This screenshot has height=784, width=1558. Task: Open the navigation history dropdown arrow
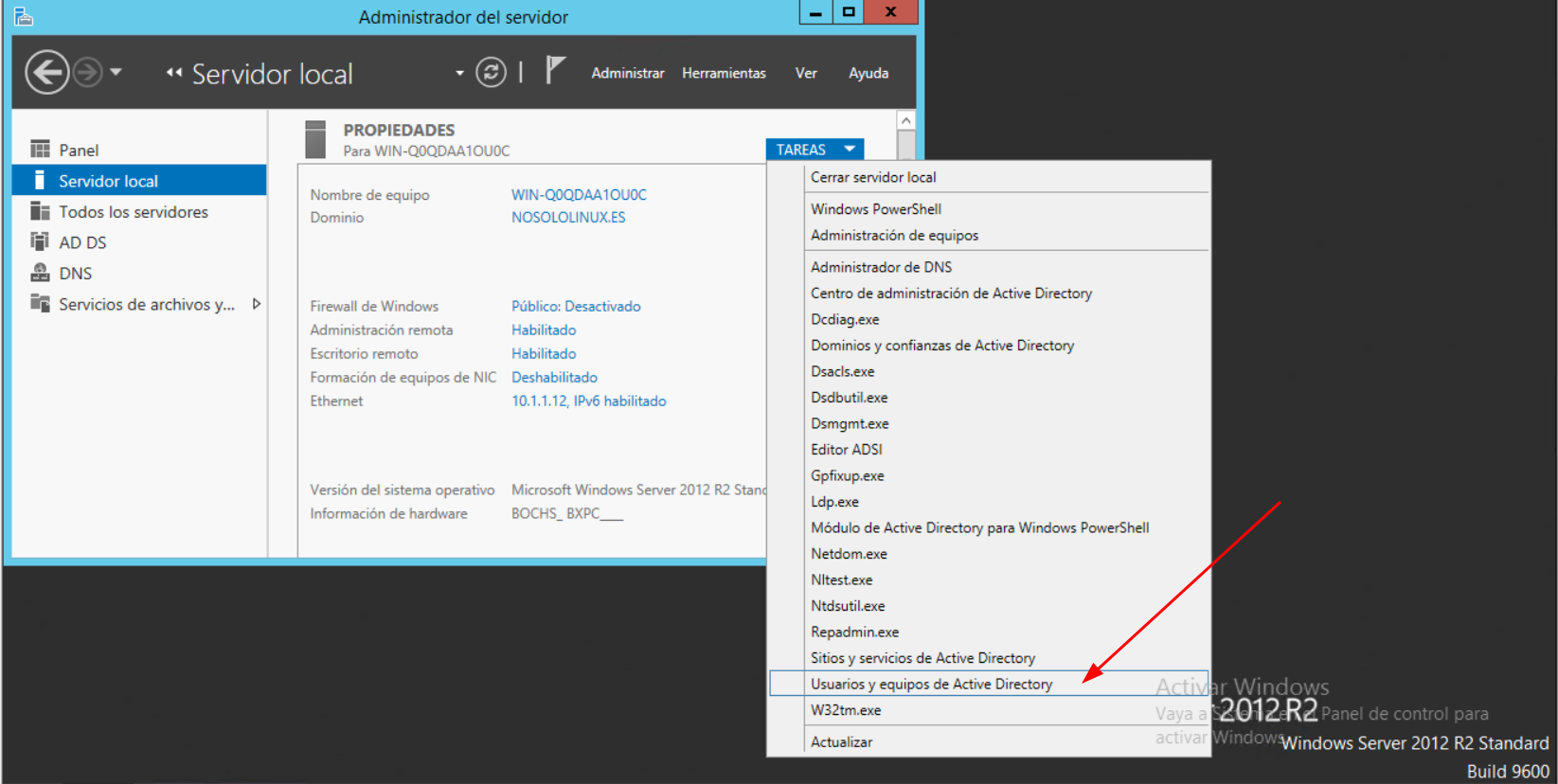[x=116, y=72]
